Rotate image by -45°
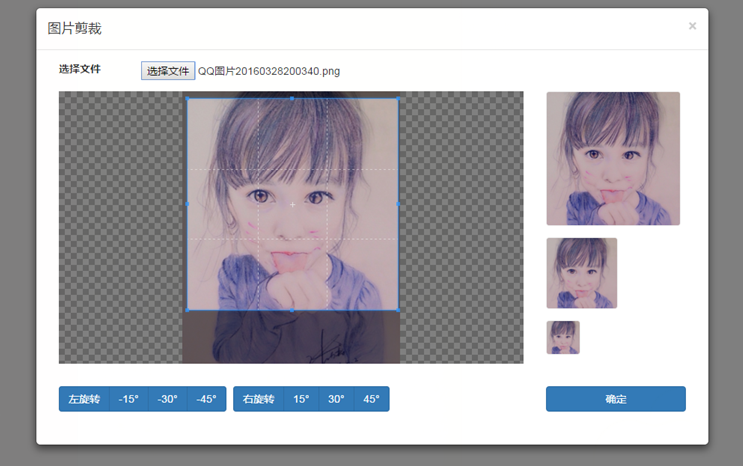Image resolution: width=743 pixels, height=466 pixels. pyautogui.click(x=207, y=399)
